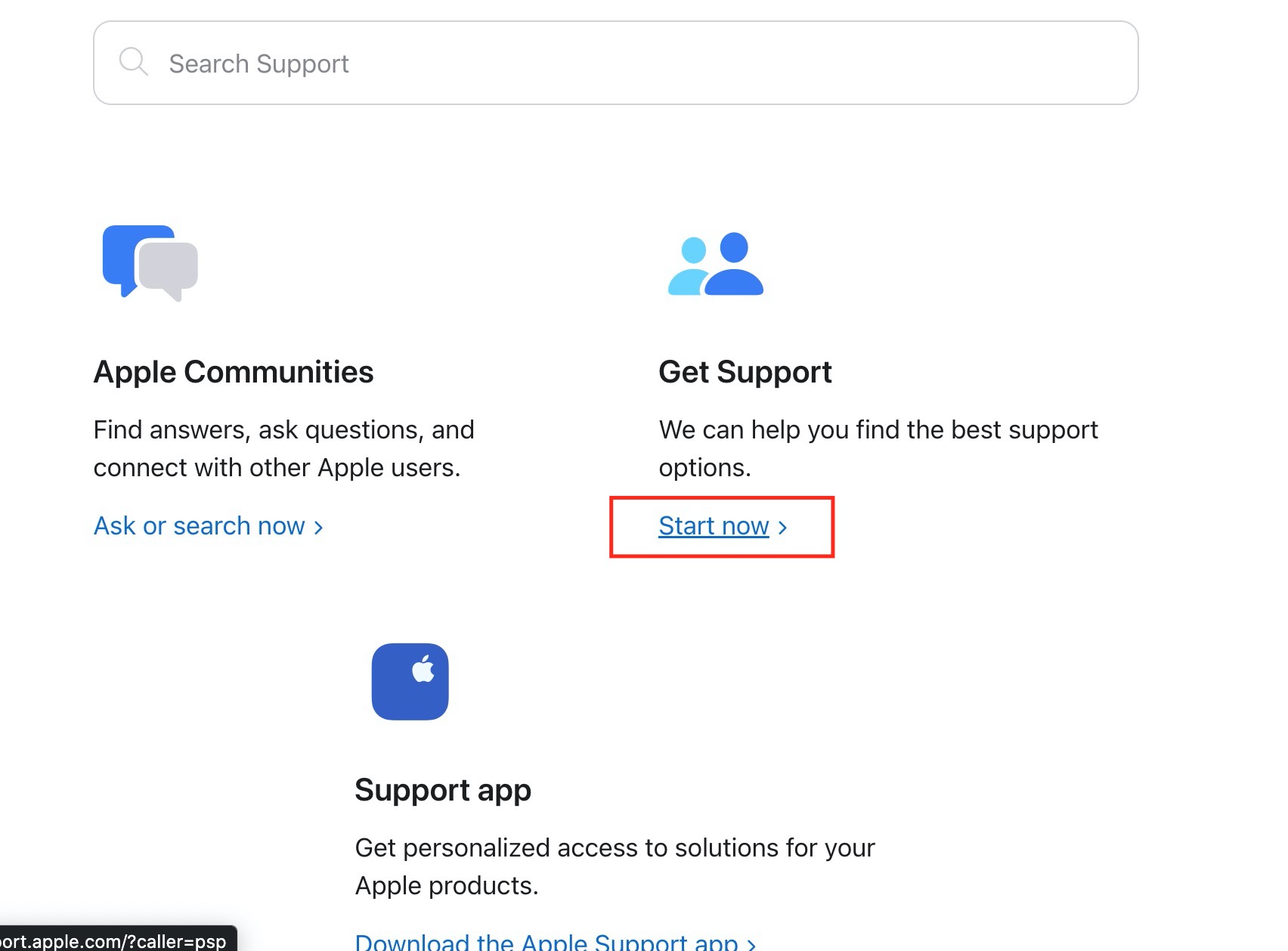Click the Get Support people icon
Image resolution: width=1288 pixels, height=951 pixels.
716,264
